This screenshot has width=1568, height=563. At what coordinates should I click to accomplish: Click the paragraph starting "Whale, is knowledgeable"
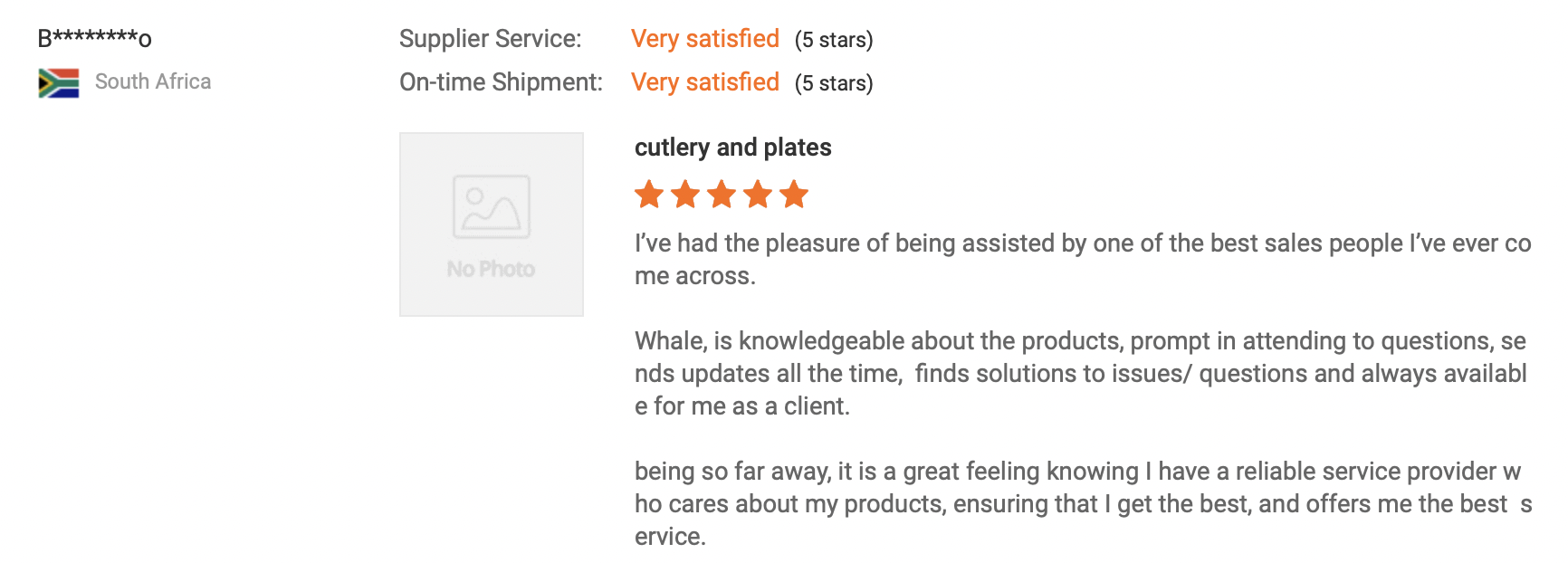coord(1080,373)
